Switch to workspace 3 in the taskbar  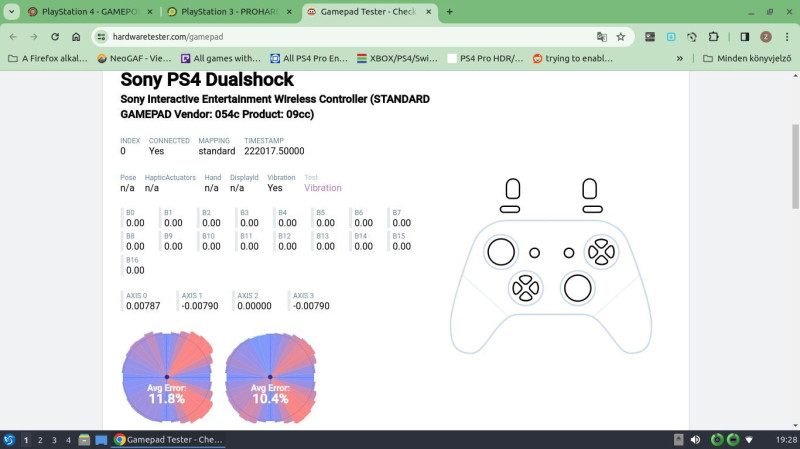(54, 440)
